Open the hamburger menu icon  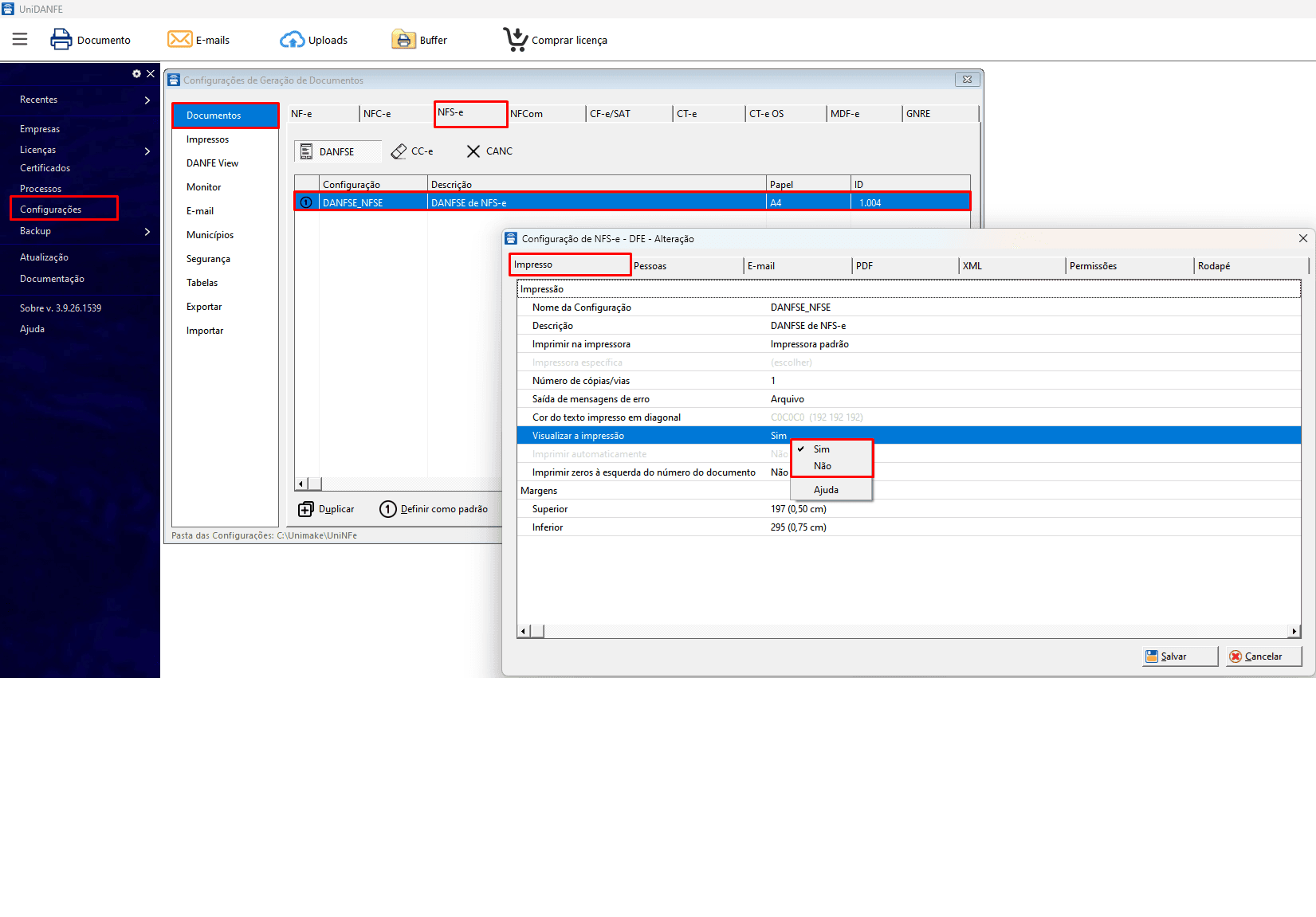point(20,40)
